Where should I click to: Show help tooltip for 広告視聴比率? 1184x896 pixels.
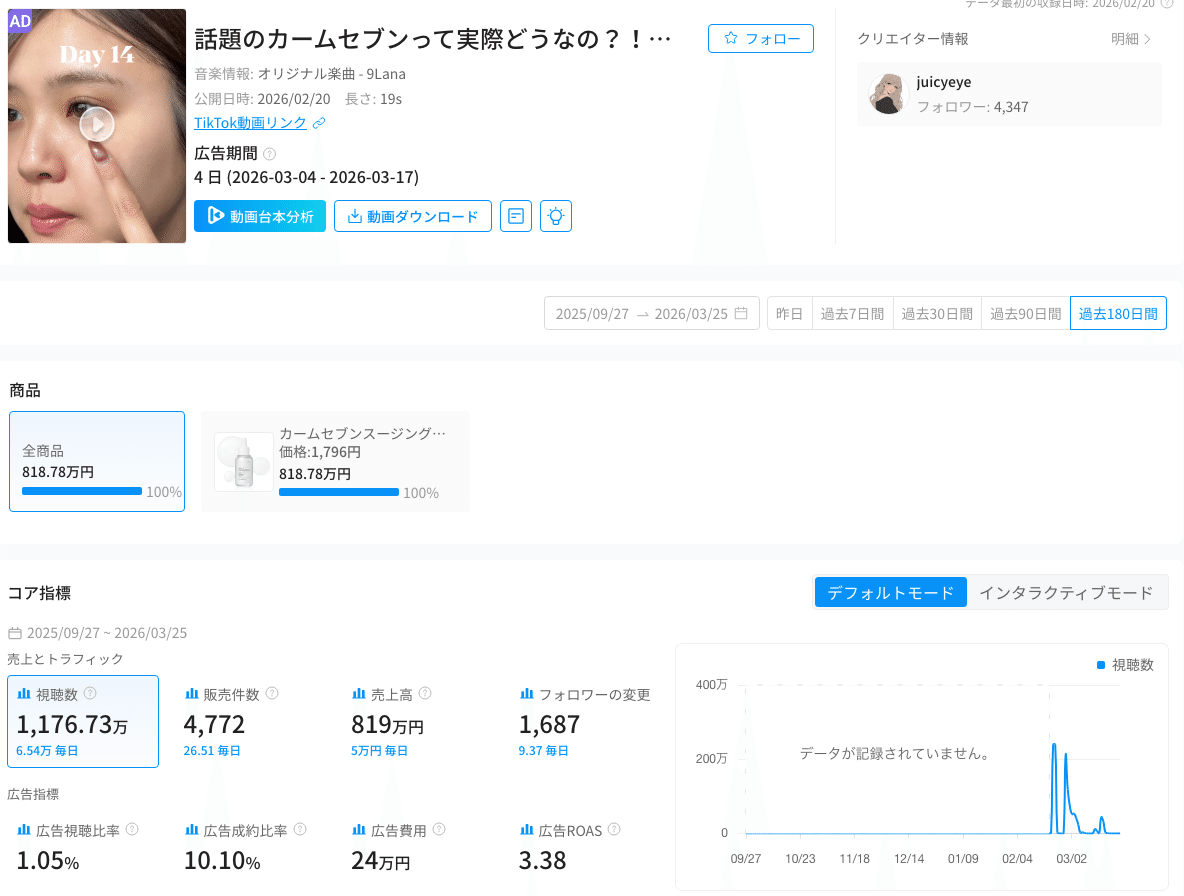tap(132, 830)
